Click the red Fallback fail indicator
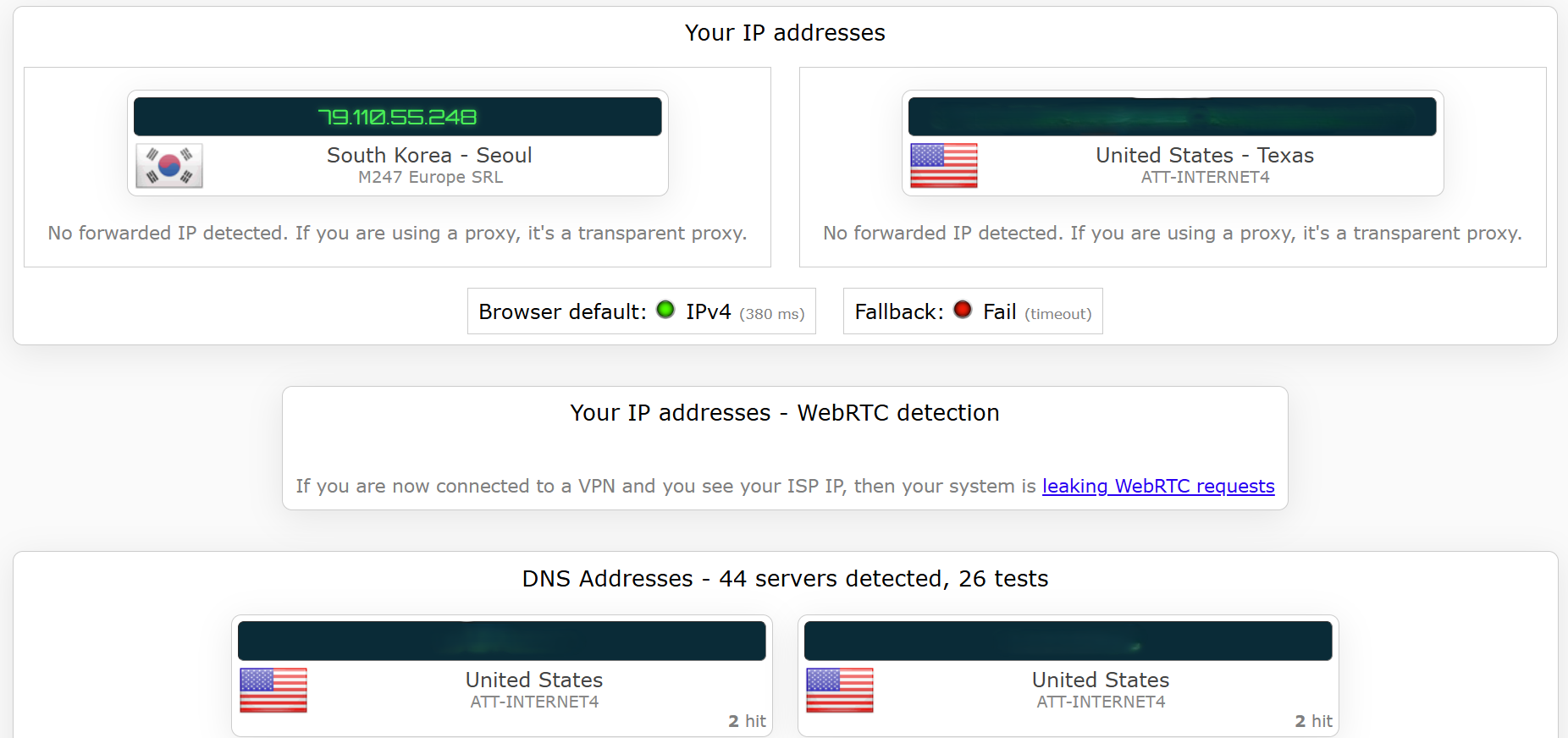 coord(963,310)
